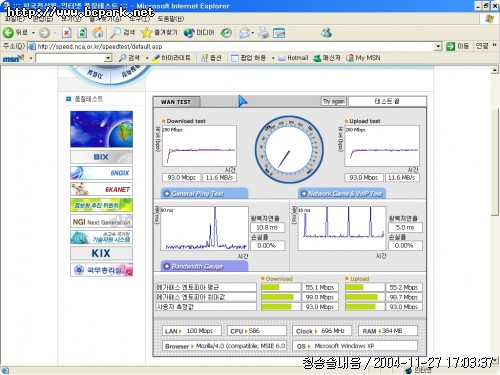
Task: Click the Highlight marker button
Action: click(x=171, y=58)
